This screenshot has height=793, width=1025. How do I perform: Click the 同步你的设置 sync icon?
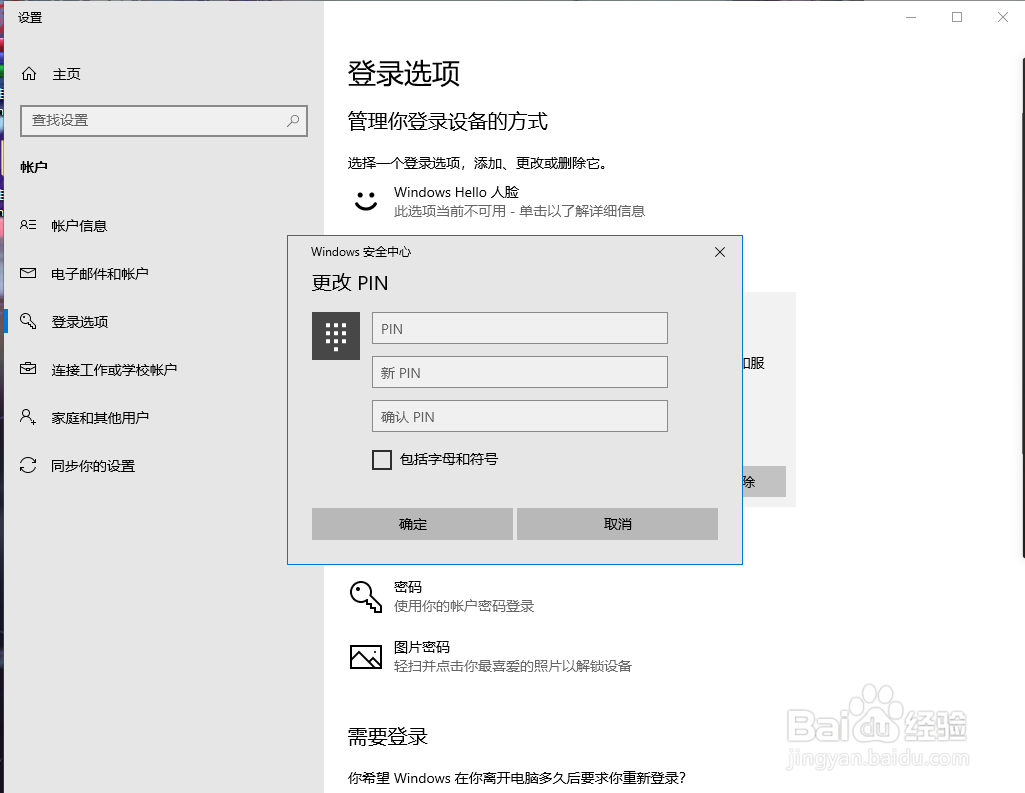tap(30, 465)
